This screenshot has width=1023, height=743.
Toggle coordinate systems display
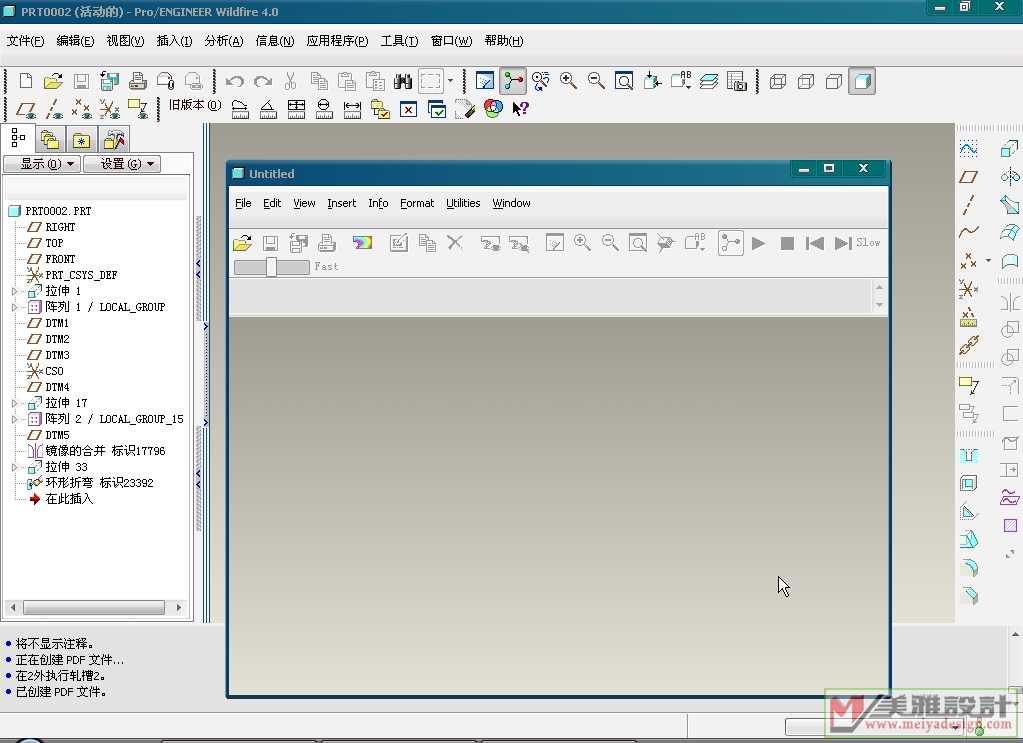tap(110, 109)
